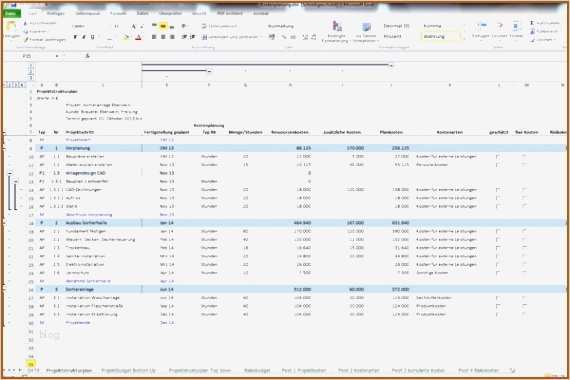Click the Kopieren icon in the clipboard group
This screenshot has width=570, height=380.
point(25,32)
